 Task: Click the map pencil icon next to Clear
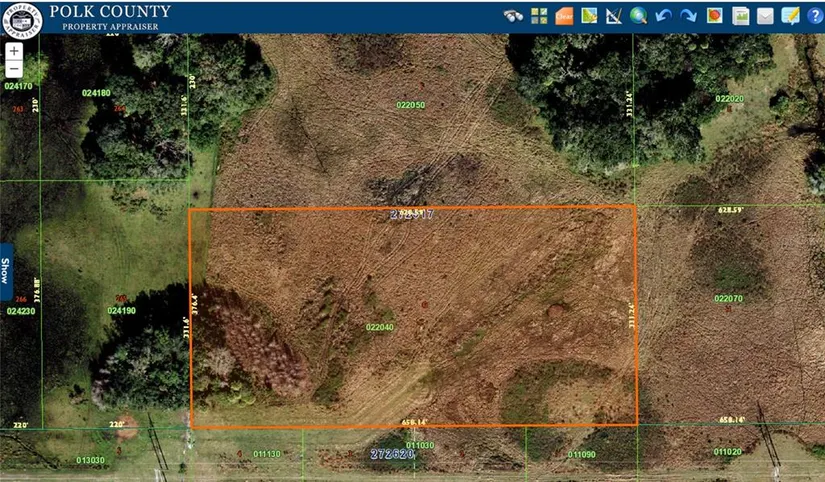(x=589, y=16)
